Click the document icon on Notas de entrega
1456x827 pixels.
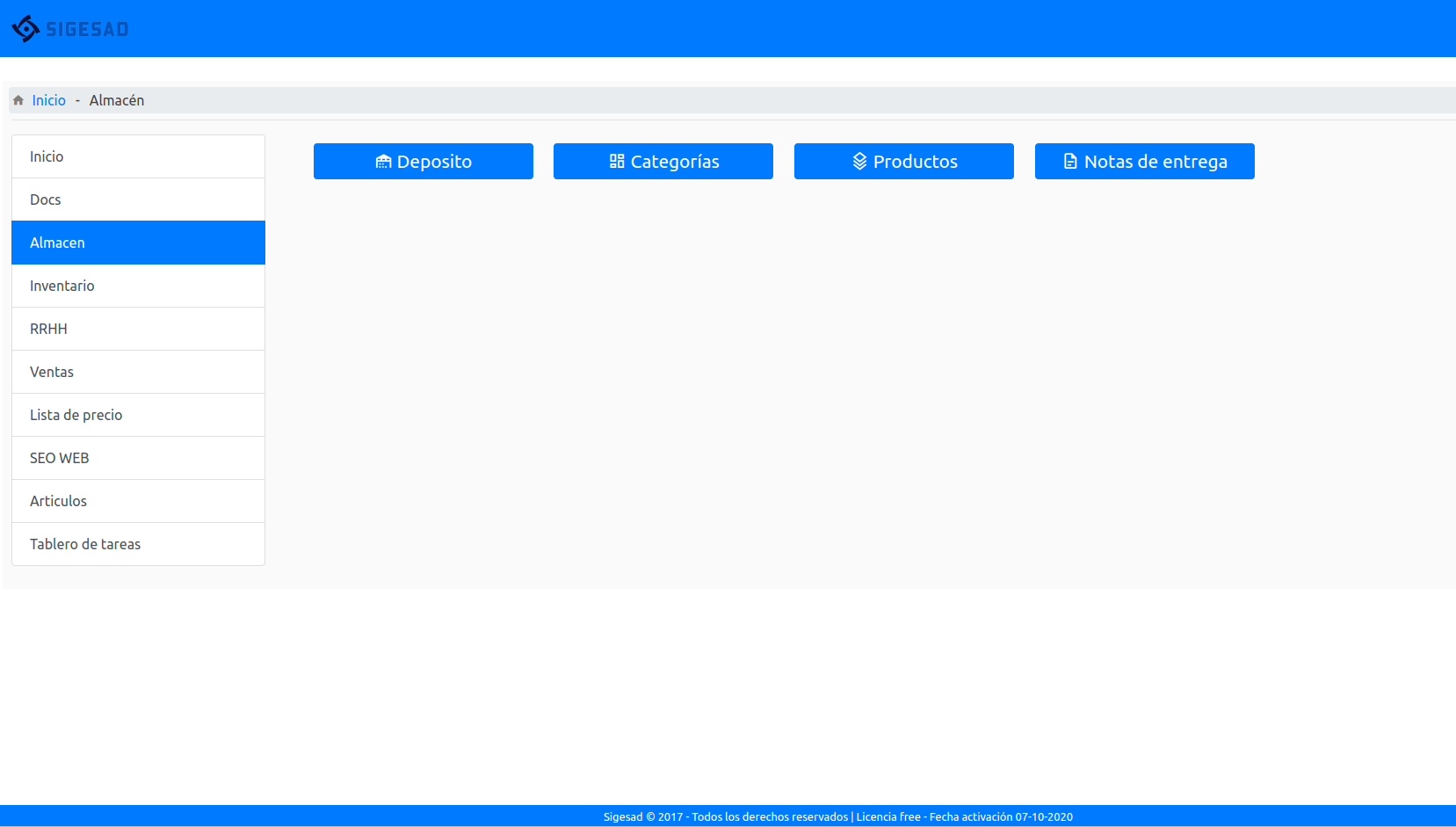(1070, 162)
